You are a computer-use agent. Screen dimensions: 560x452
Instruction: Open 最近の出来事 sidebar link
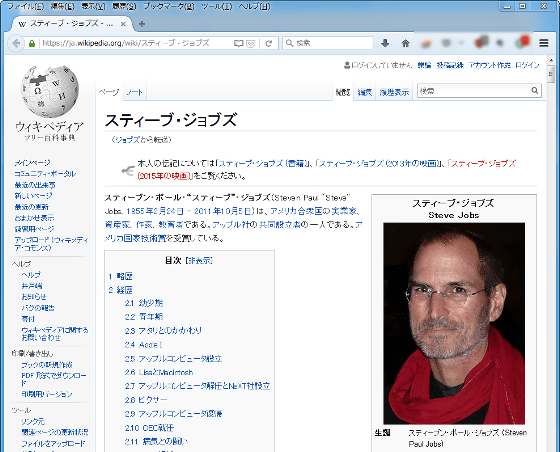pos(35,185)
